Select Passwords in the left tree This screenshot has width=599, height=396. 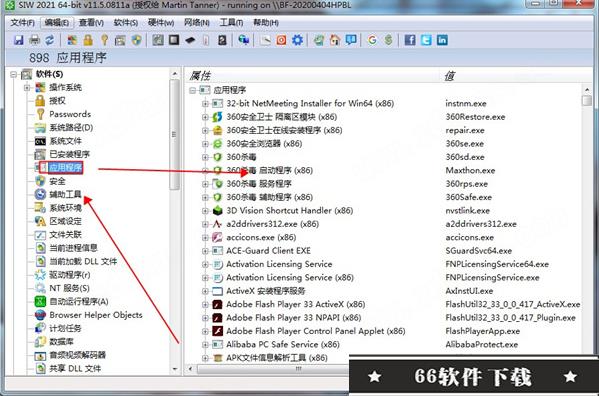(x=70, y=114)
